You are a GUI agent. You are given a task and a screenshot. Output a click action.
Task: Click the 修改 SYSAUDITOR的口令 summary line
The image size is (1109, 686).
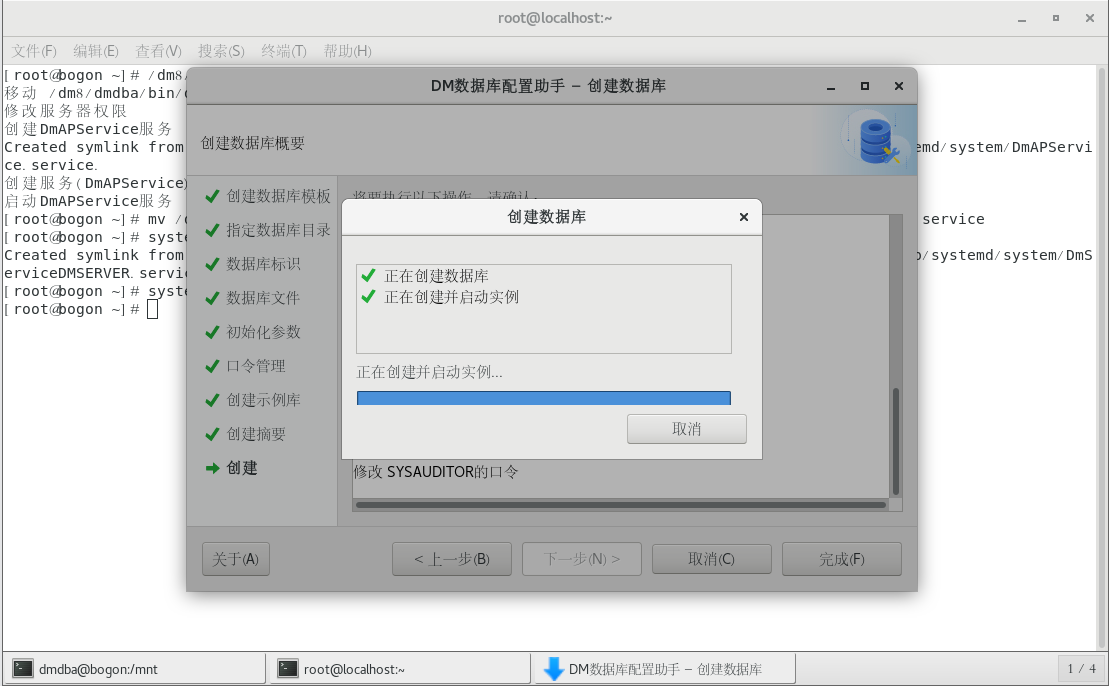[x=436, y=472]
